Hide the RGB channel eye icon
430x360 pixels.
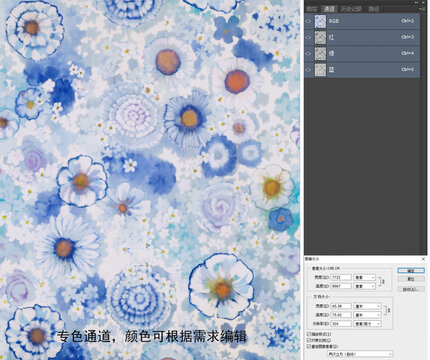pyautogui.click(x=308, y=21)
